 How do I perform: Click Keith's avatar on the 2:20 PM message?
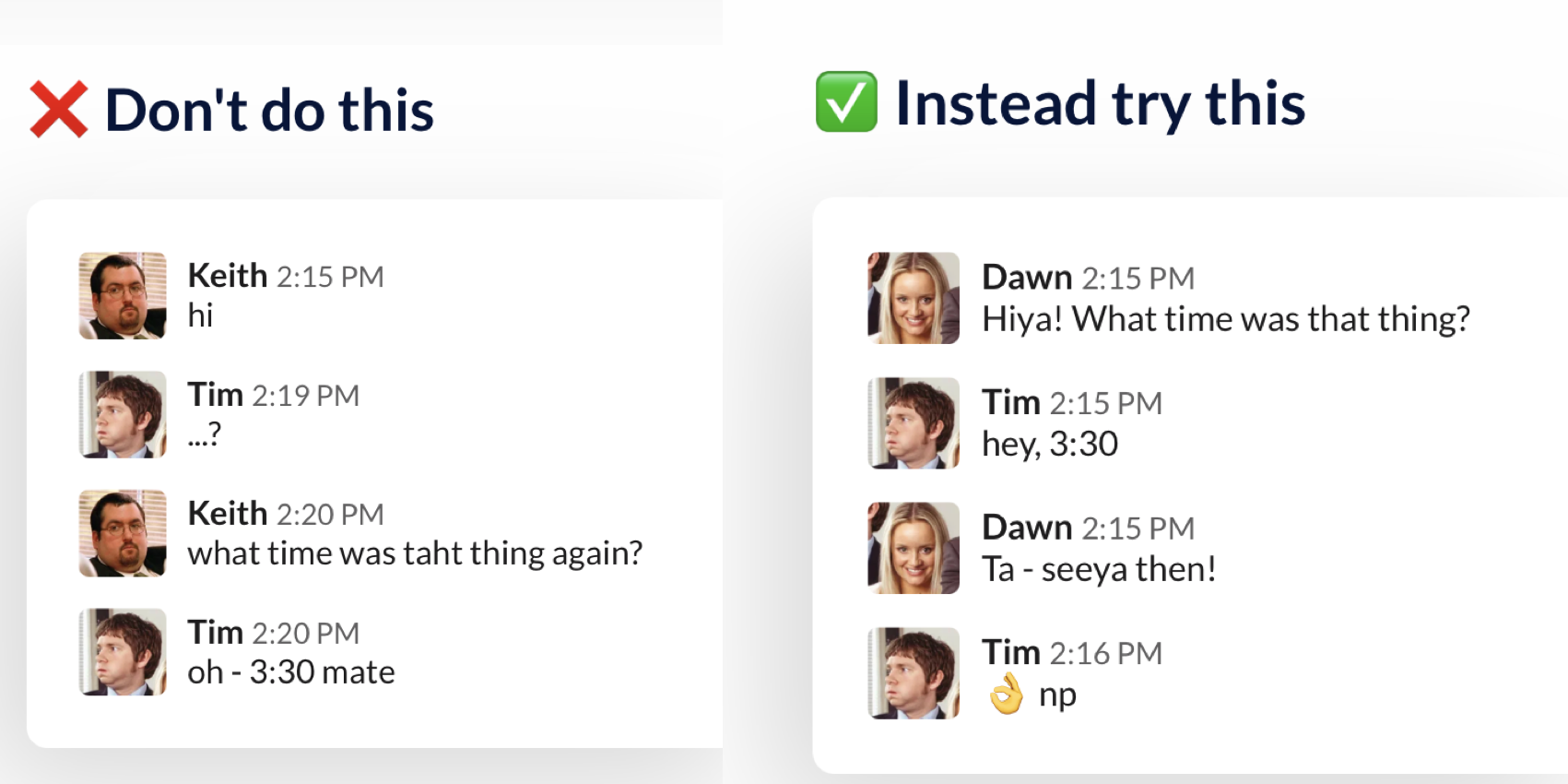123,533
